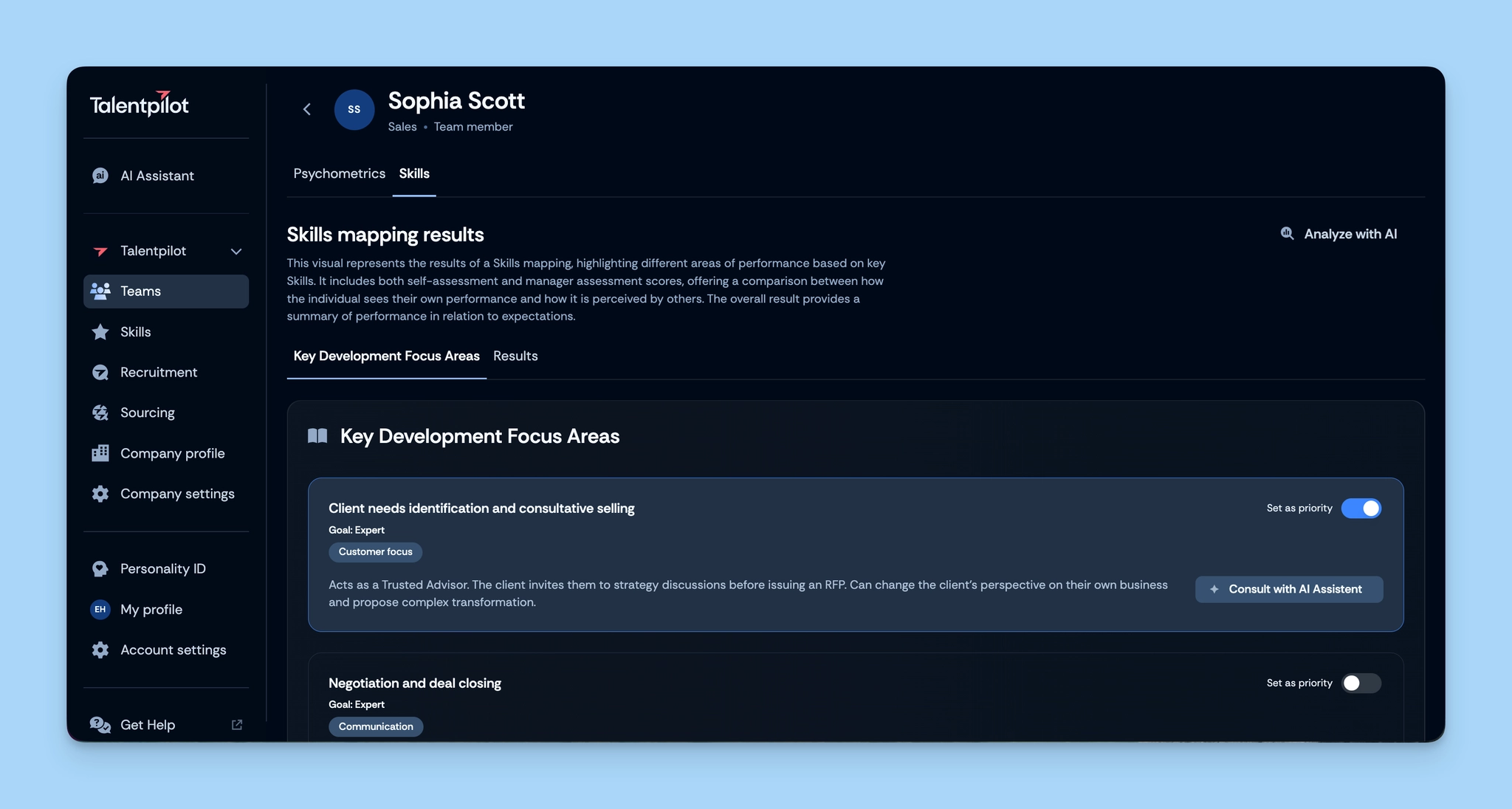Click the Sourcing globe icon

100,413
